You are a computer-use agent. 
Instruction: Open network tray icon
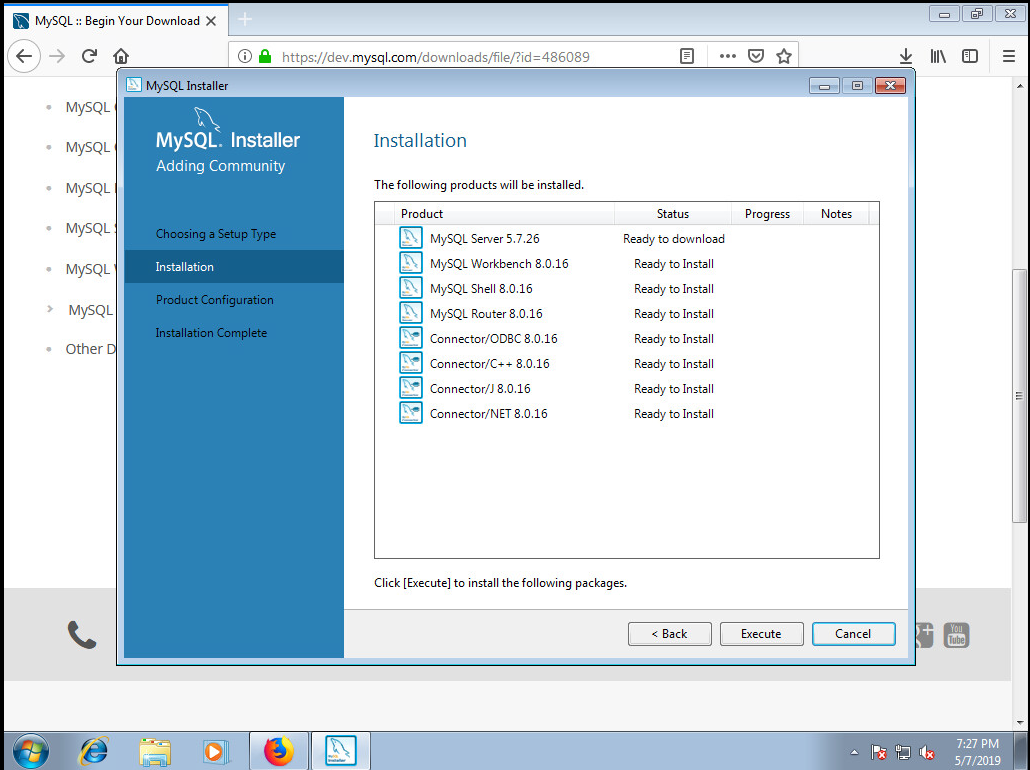click(x=903, y=752)
